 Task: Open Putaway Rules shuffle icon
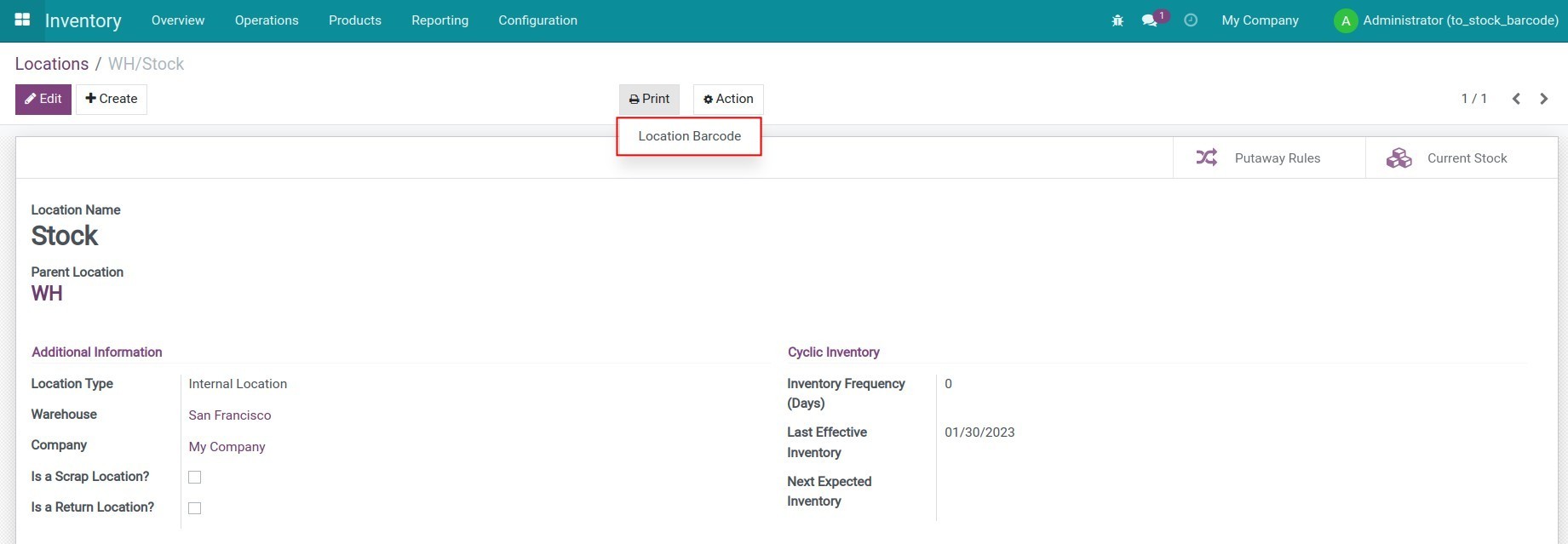click(x=1206, y=157)
